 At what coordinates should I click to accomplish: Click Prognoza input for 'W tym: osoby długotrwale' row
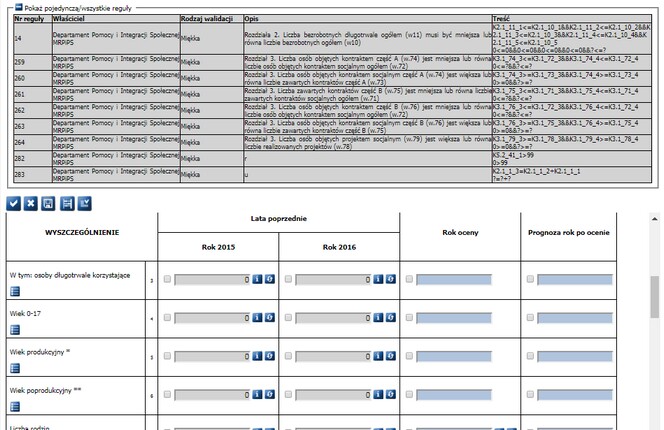[575, 280]
